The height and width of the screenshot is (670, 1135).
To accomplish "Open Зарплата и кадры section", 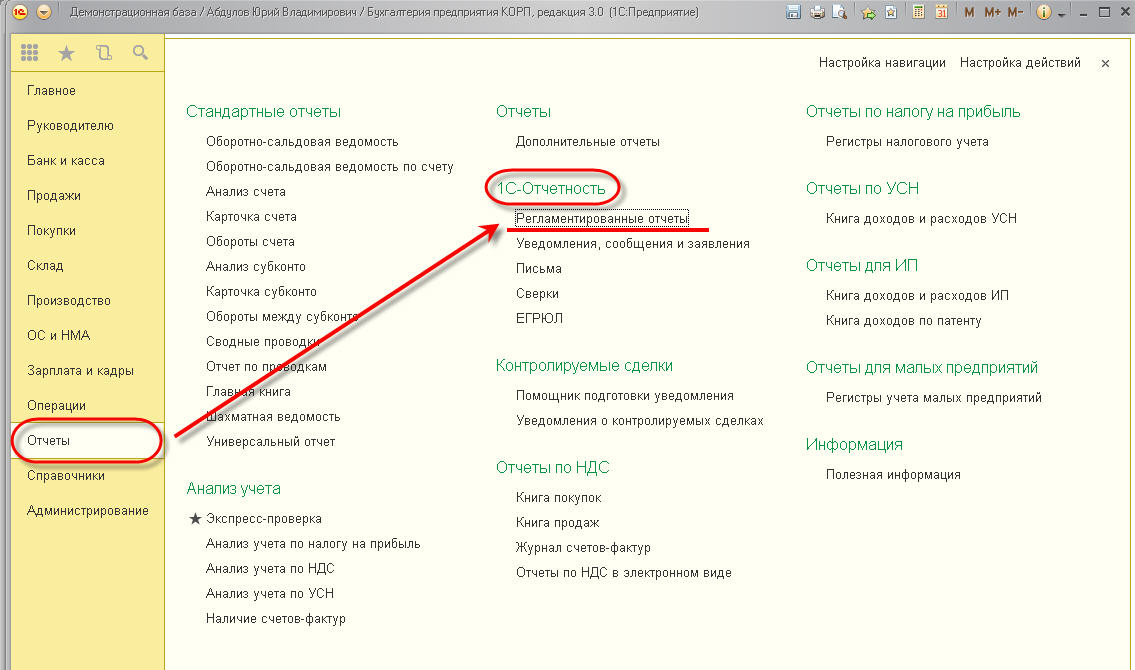I will coord(80,370).
